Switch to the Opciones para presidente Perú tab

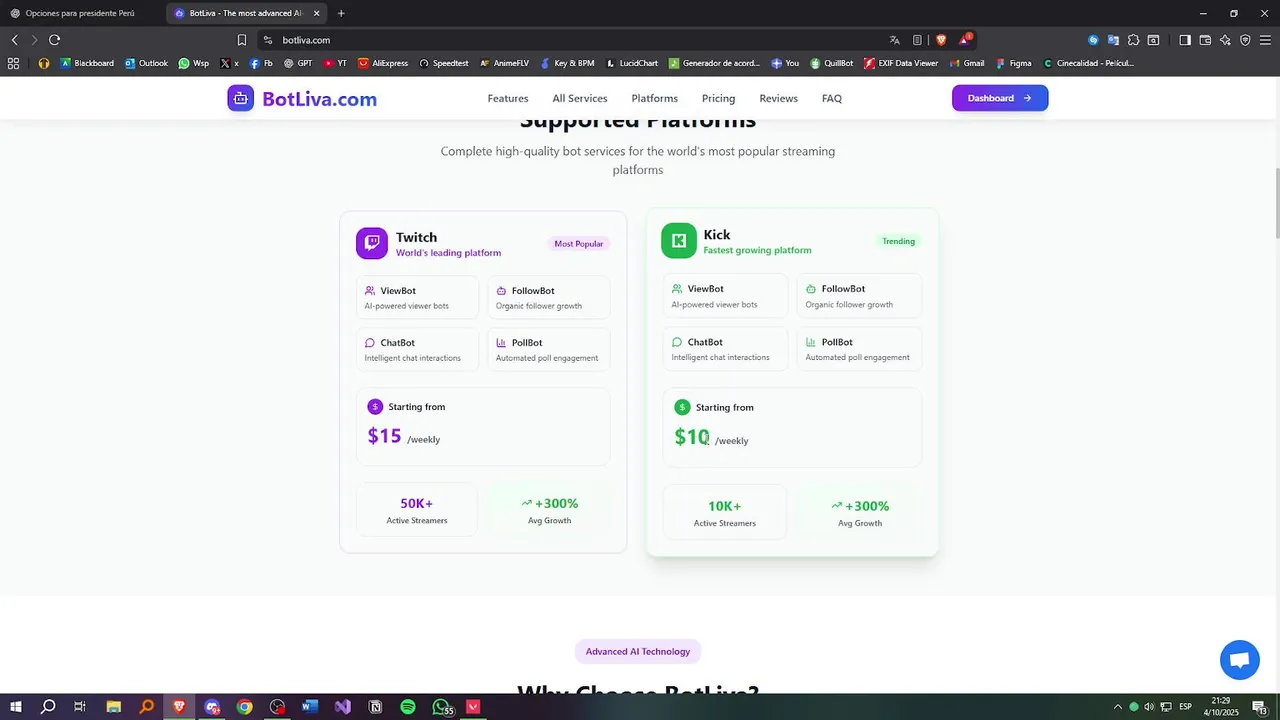[x=80, y=13]
